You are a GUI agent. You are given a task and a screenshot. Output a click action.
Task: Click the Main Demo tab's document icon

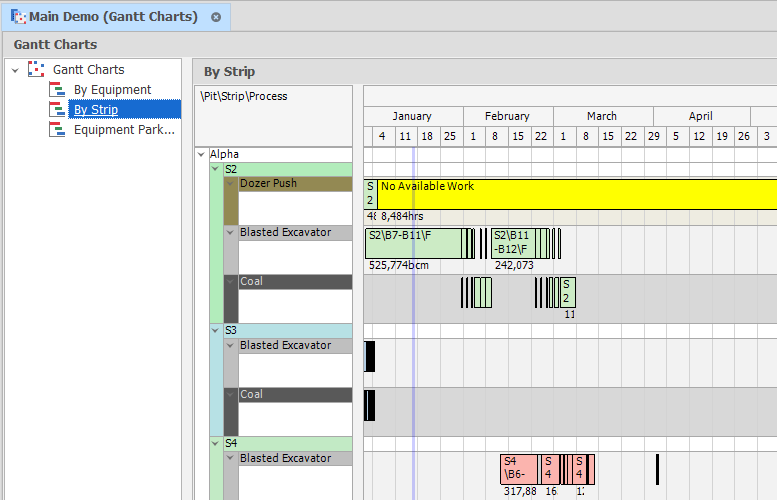18,17
